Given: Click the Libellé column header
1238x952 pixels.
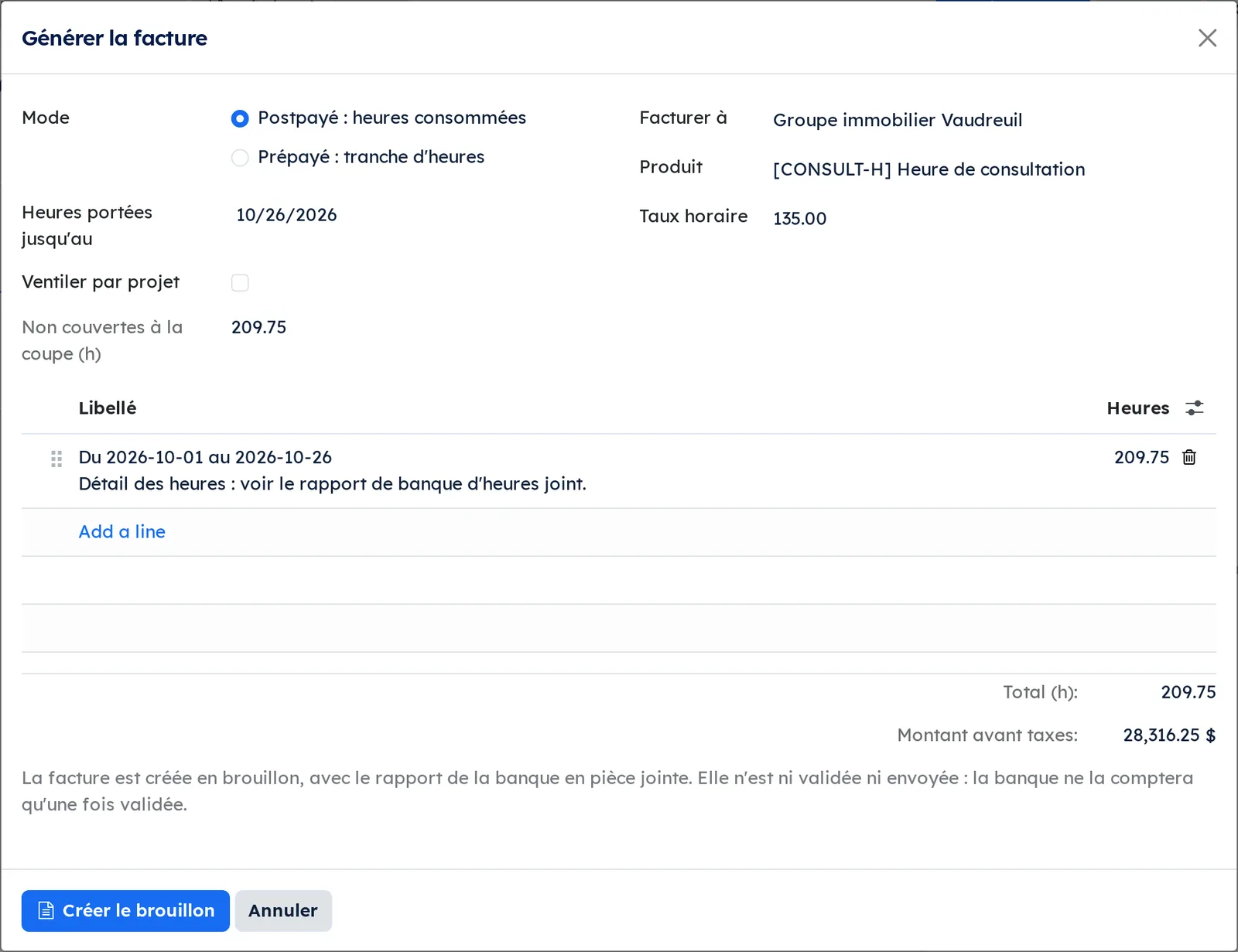Looking at the screenshot, I should pyautogui.click(x=108, y=408).
